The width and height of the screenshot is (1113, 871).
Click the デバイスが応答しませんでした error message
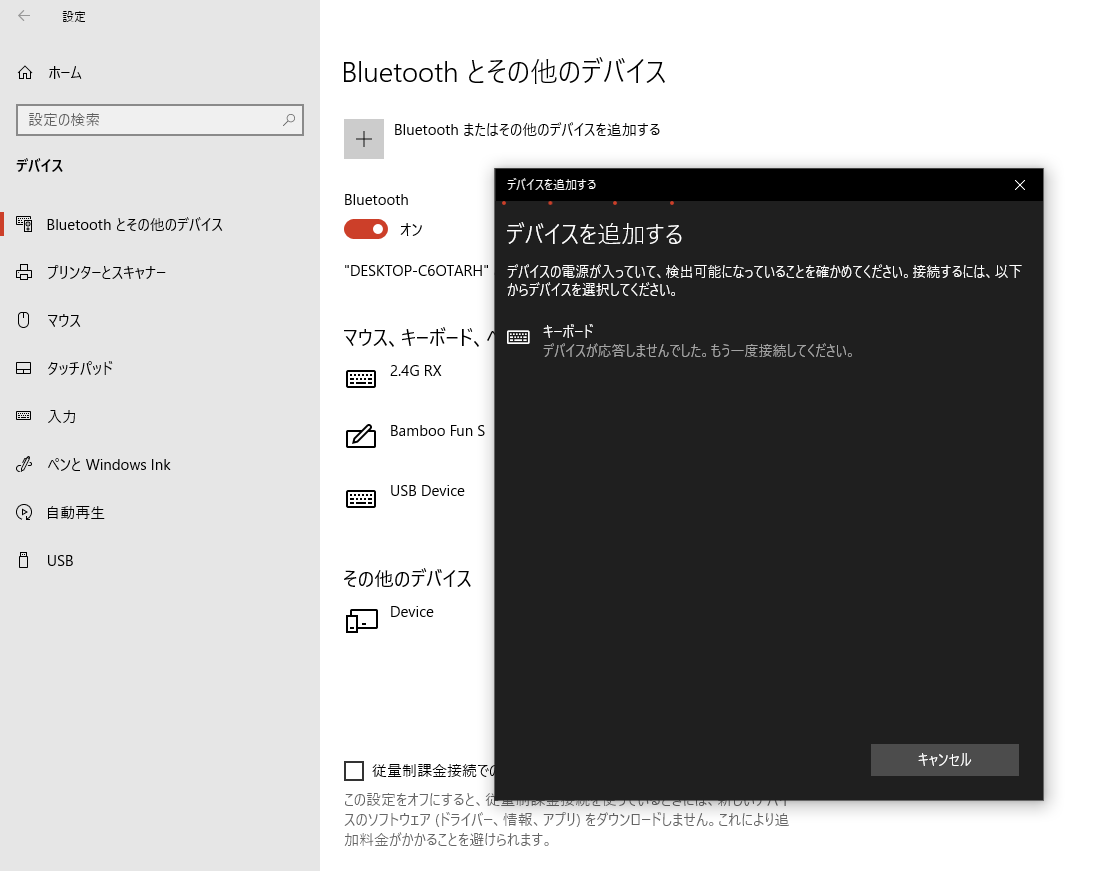click(x=698, y=351)
